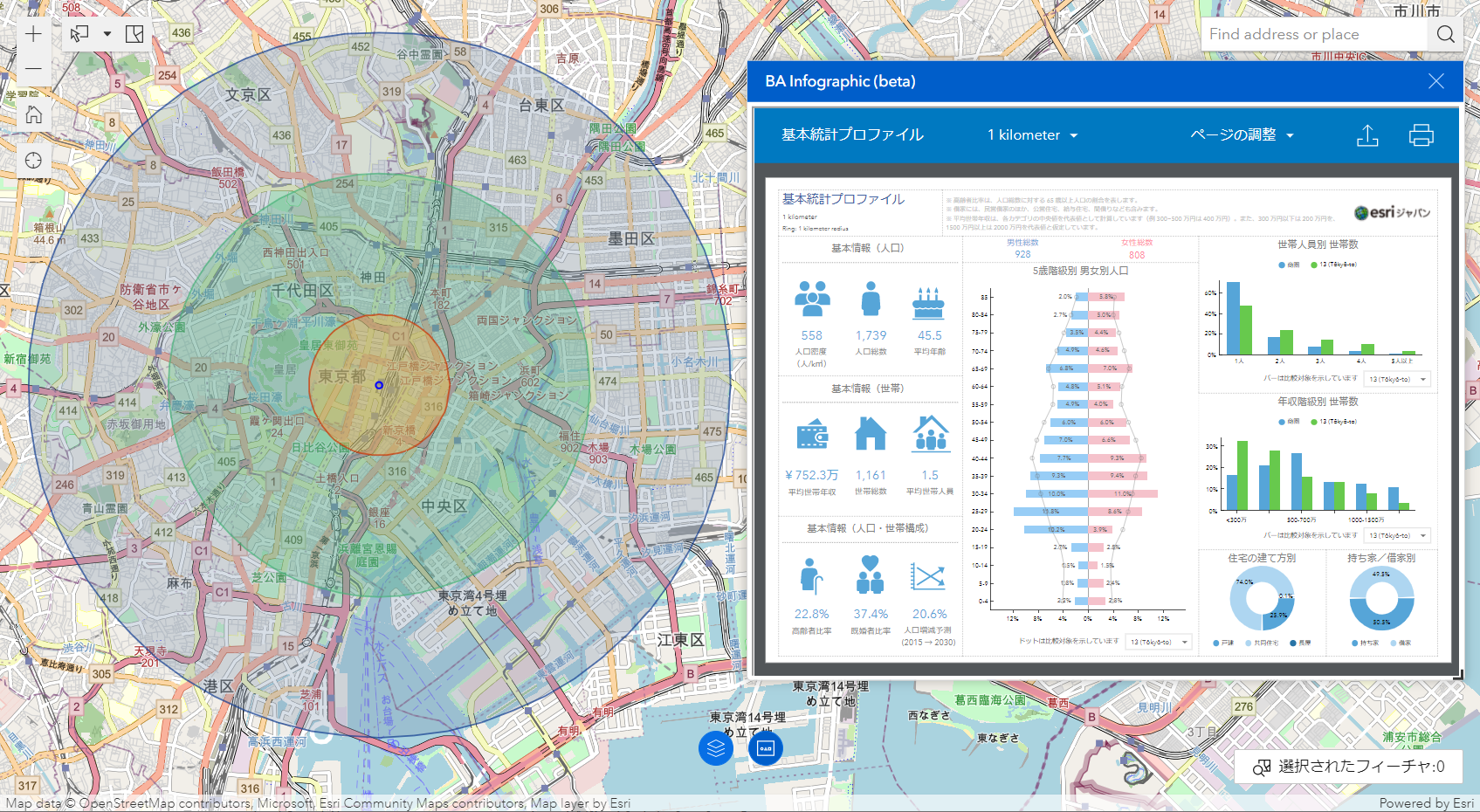Screen dimensions: 1480x812
Task: Click the 37.4% married ratio value
Action: (x=871, y=614)
